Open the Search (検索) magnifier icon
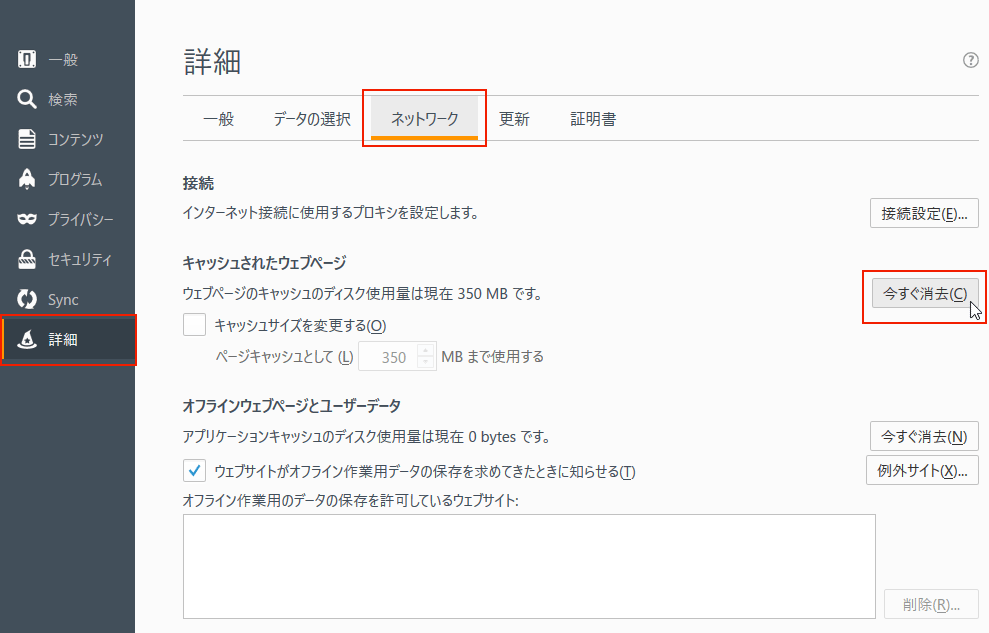 click(x=28, y=100)
